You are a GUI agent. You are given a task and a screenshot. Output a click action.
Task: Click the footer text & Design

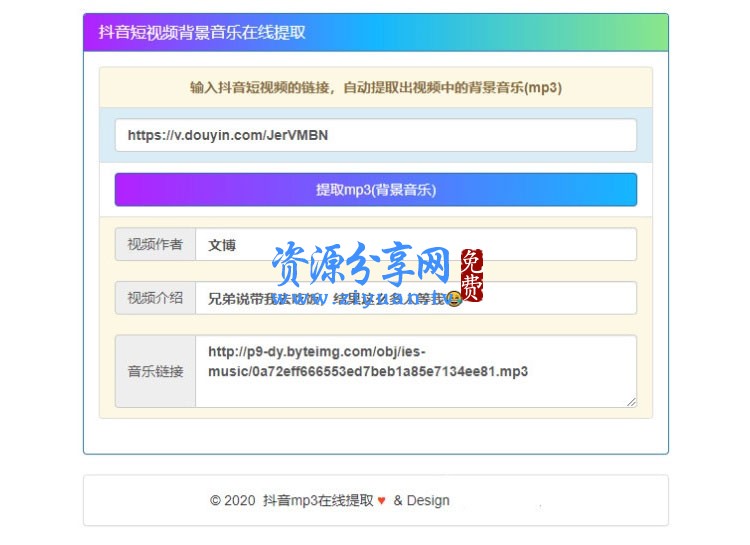[x=421, y=501]
